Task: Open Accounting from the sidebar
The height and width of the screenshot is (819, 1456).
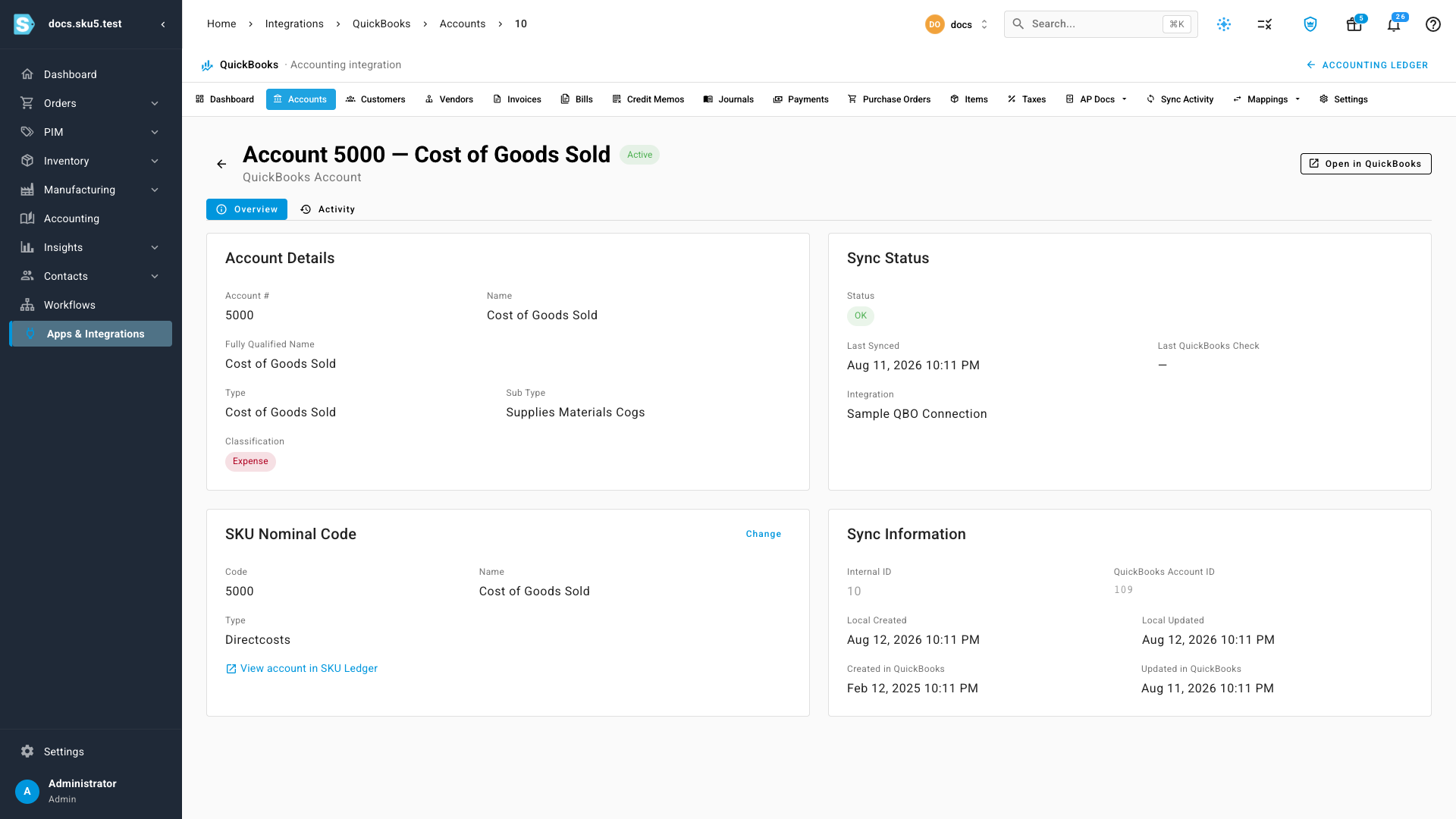Action: (x=91, y=218)
